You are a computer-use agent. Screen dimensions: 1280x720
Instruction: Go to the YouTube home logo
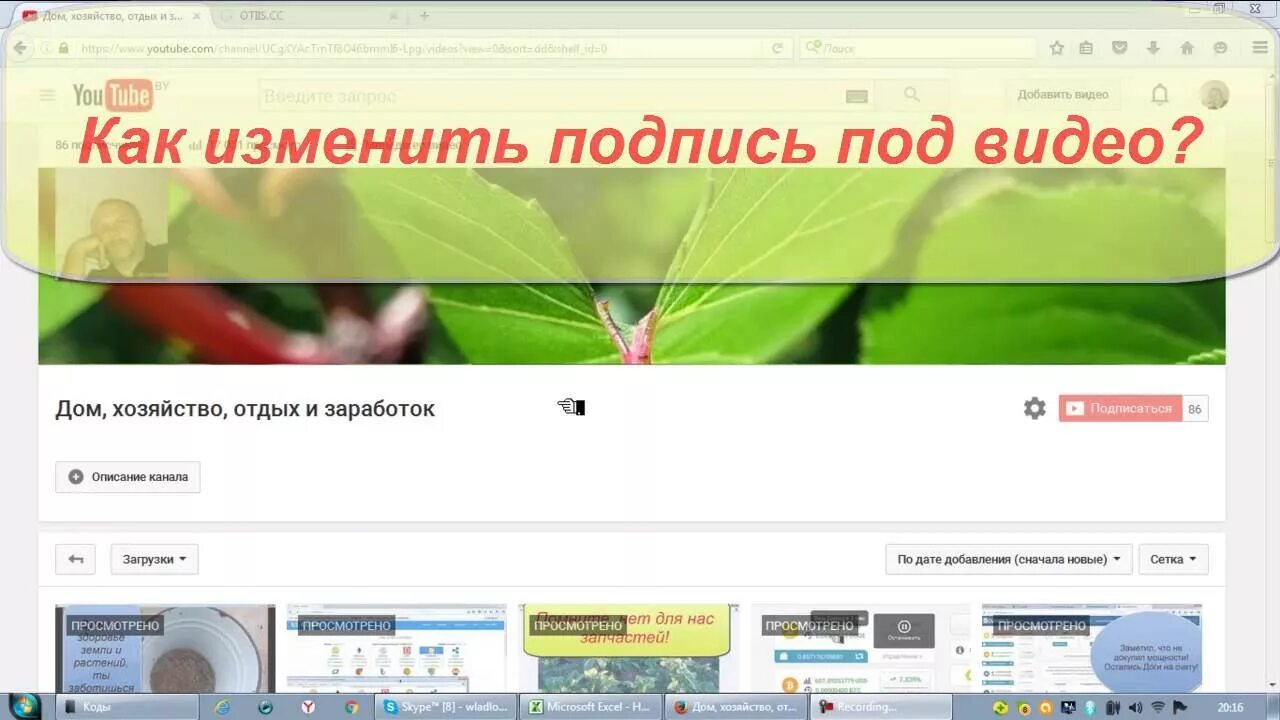[x=113, y=96]
